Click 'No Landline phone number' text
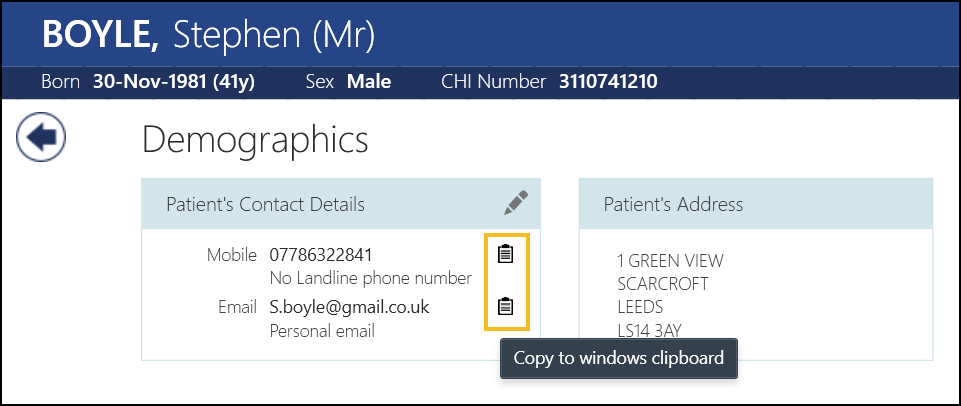The width and height of the screenshot is (961, 406). [x=370, y=278]
